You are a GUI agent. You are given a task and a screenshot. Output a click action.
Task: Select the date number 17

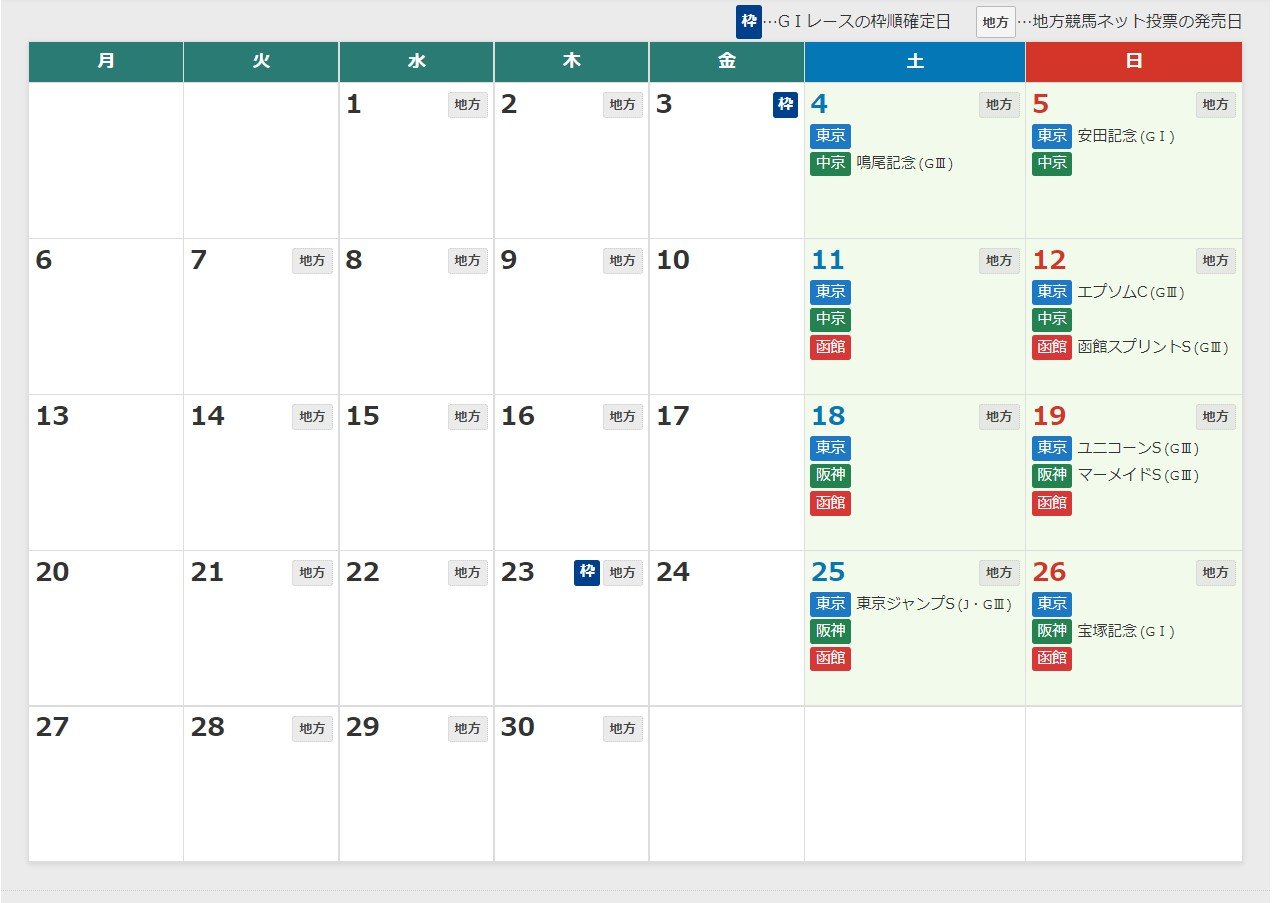673,416
